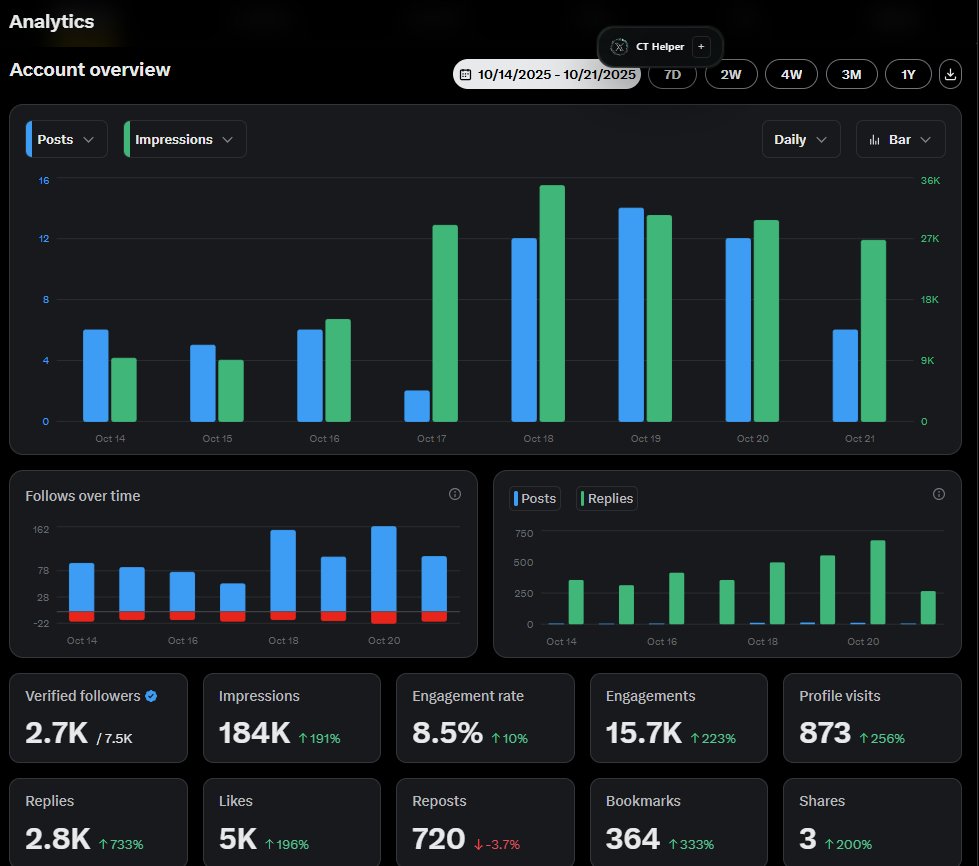Toggle the Replies series visibility
979x866 pixels.
click(x=606, y=498)
